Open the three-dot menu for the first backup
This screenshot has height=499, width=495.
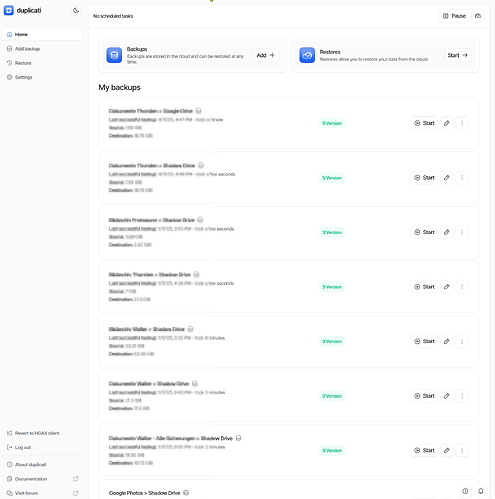(x=462, y=123)
